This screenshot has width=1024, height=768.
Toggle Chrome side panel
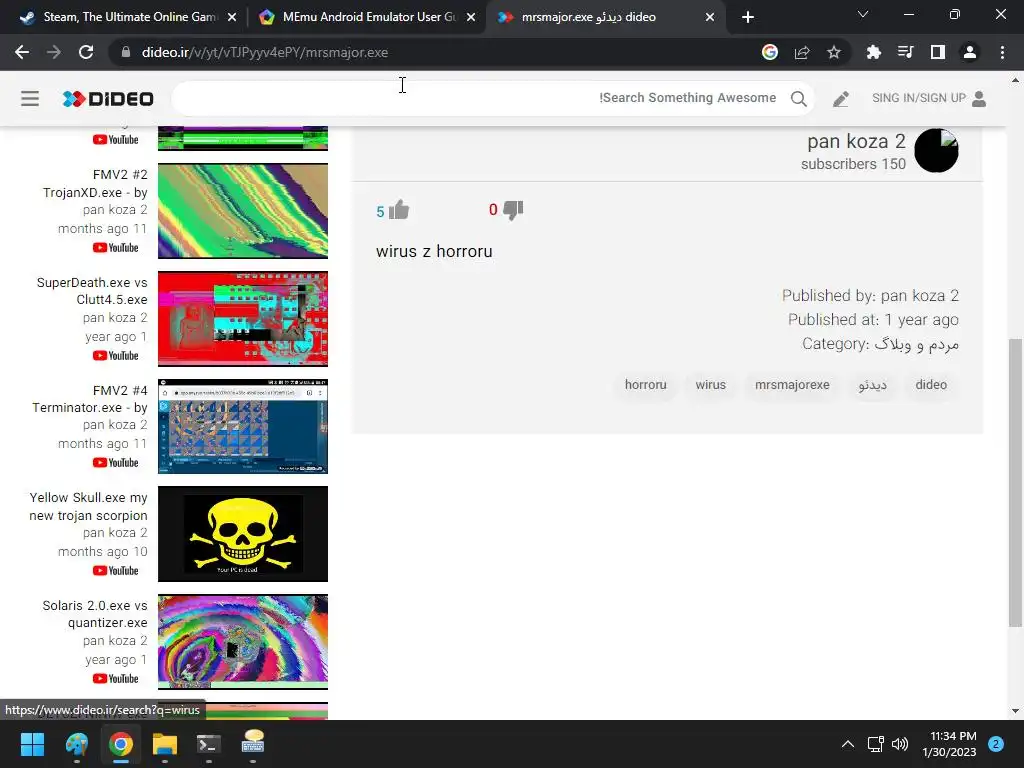[938, 52]
